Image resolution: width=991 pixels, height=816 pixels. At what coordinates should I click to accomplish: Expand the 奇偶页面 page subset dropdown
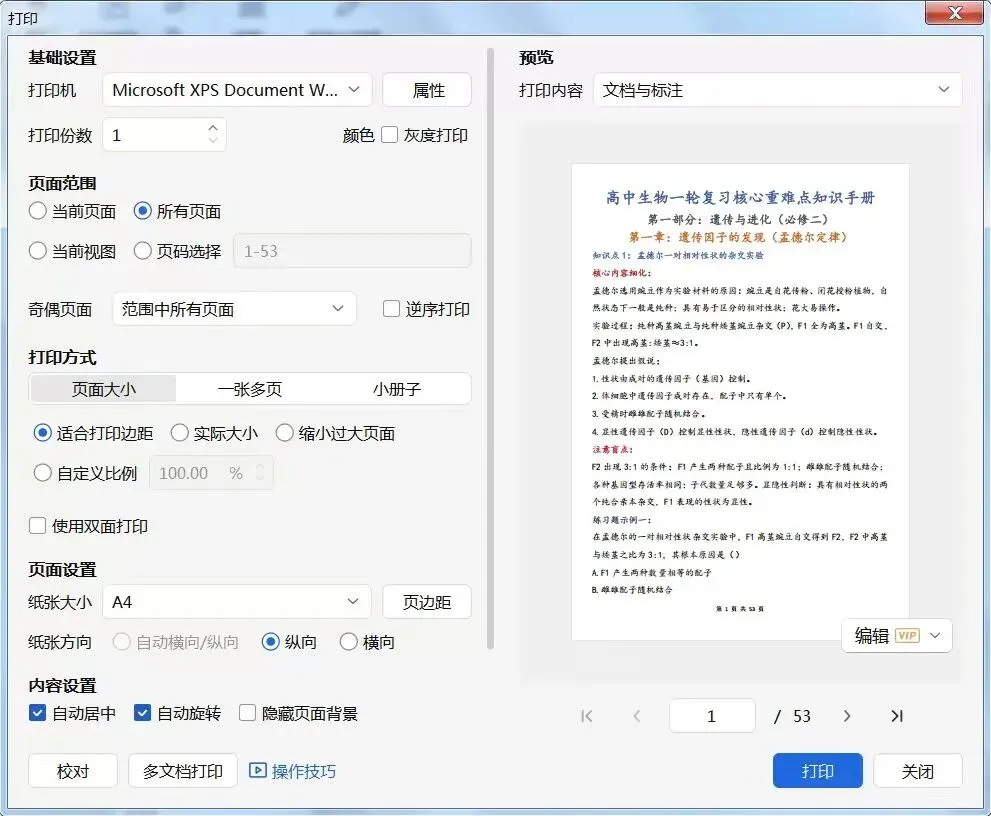click(234, 309)
